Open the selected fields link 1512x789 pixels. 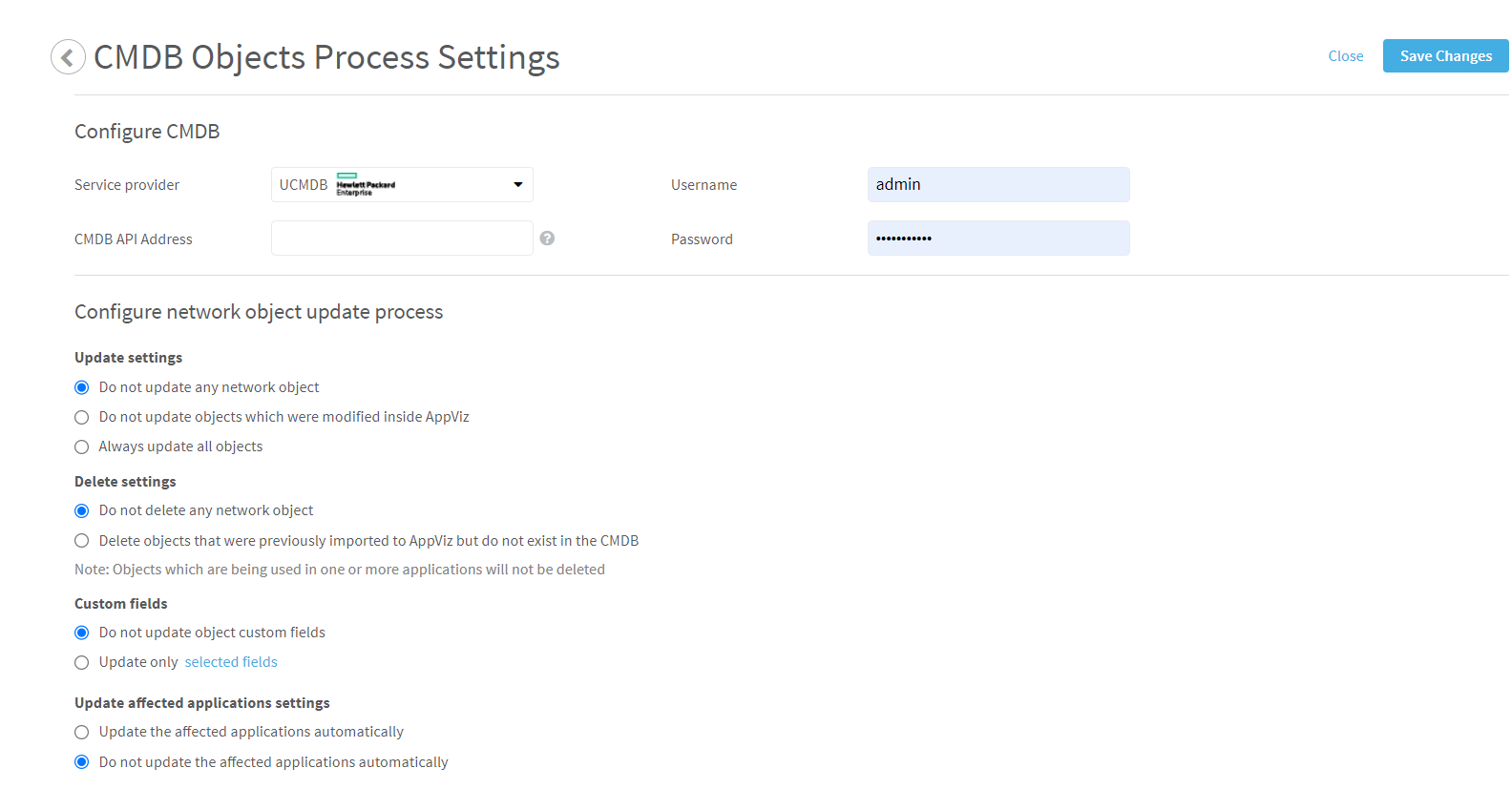coord(231,662)
